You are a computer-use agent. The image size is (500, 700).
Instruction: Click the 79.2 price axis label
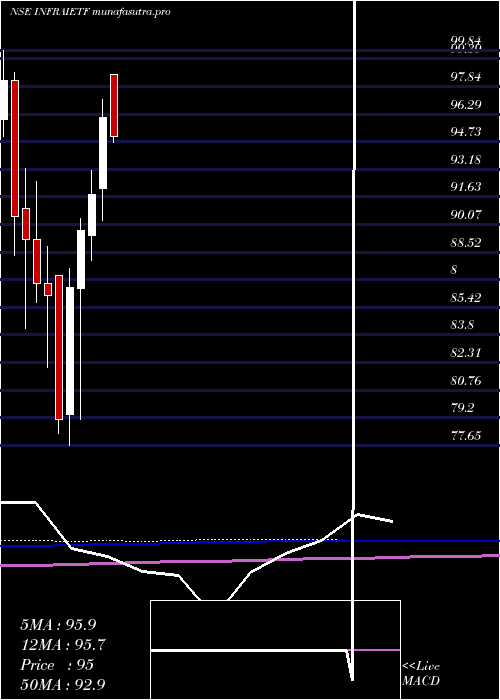pos(462,408)
